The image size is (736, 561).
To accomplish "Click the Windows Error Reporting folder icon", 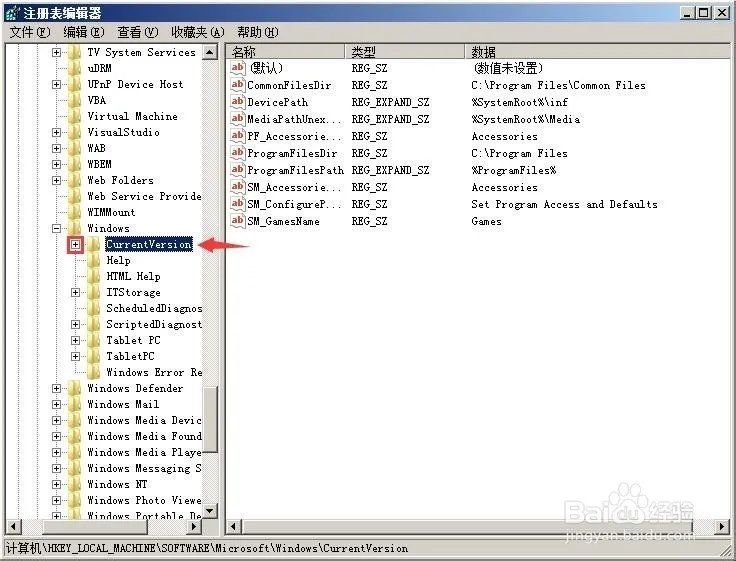I will coord(94,372).
